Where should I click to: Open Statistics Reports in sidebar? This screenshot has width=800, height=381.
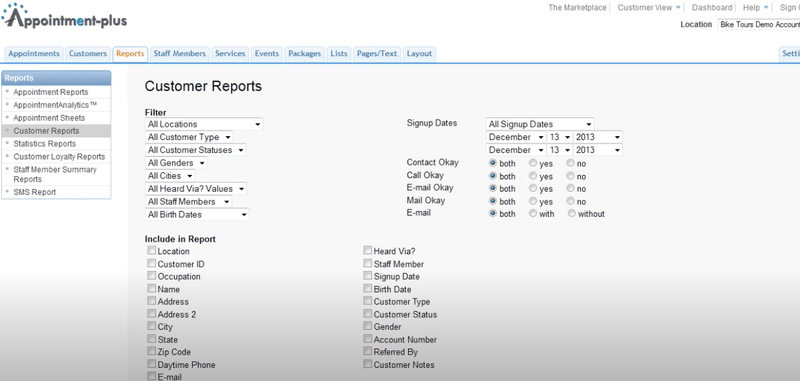click(44, 144)
